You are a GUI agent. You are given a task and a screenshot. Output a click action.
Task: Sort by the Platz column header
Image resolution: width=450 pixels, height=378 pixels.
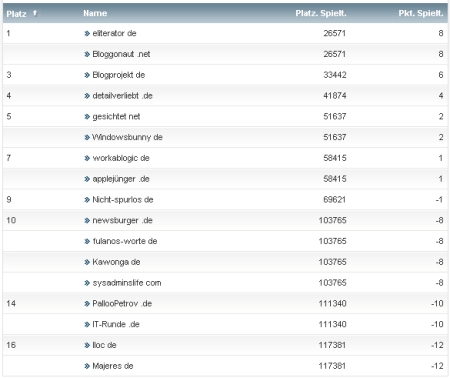[x=16, y=14]
